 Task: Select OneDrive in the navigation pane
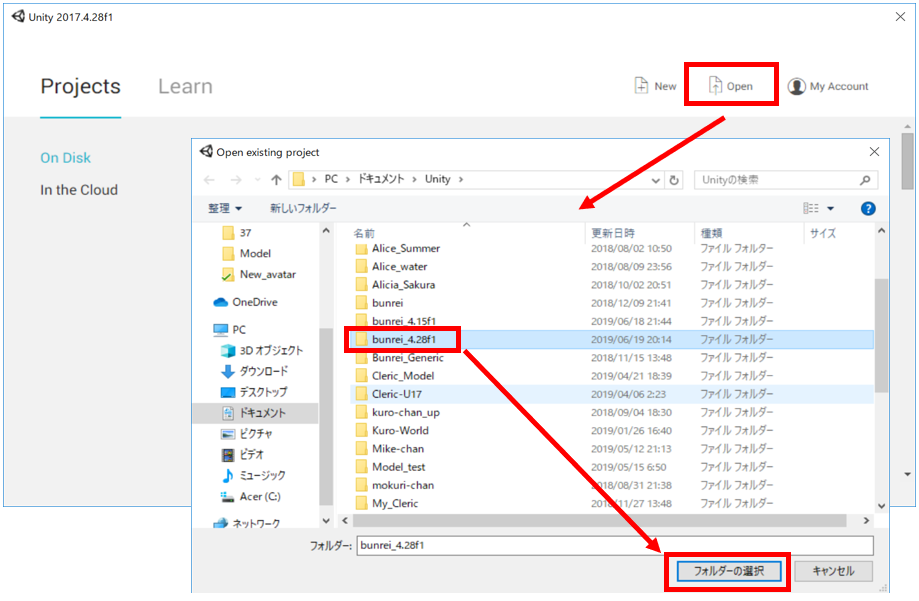(x=254, y=302)
